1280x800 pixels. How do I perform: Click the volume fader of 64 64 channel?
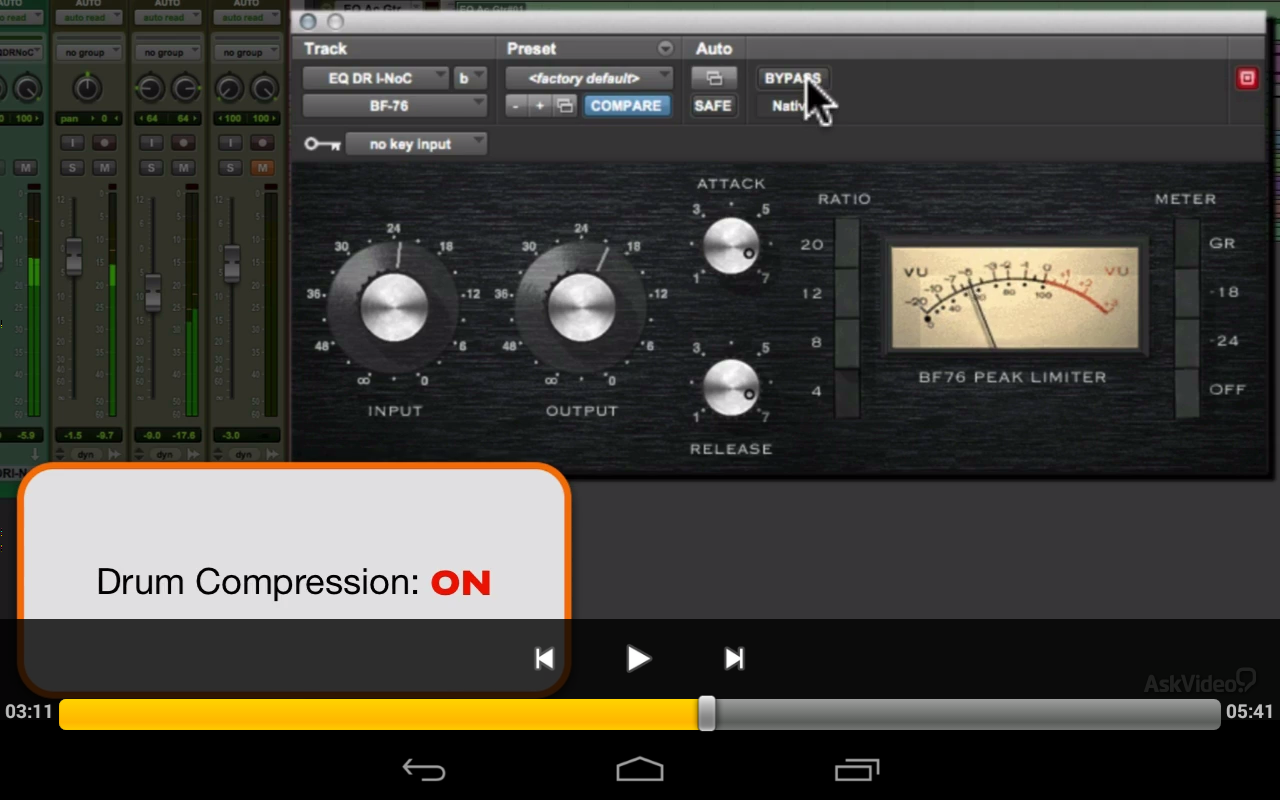tap(153, 291)
